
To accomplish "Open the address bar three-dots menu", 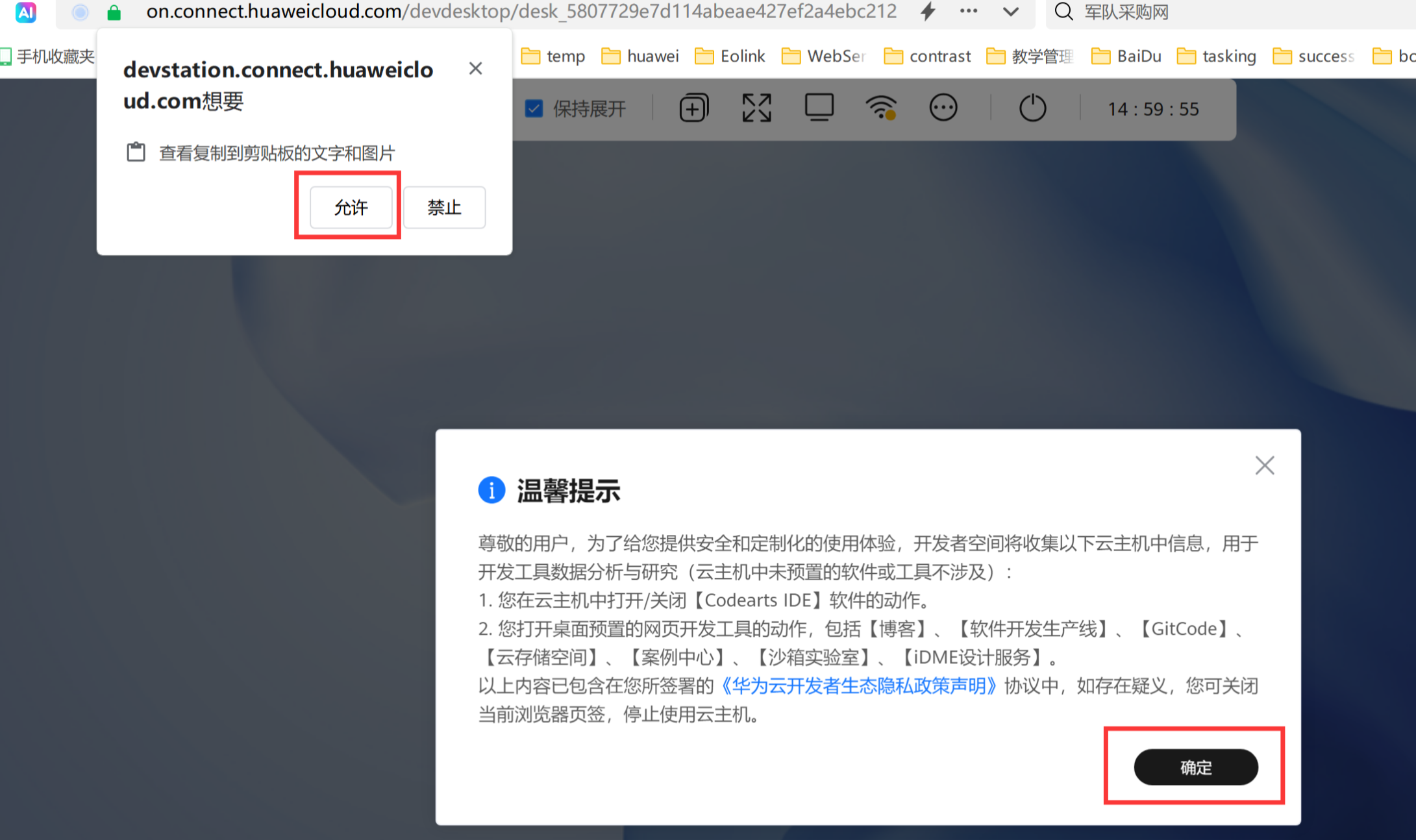I will (x=969, y=11).
